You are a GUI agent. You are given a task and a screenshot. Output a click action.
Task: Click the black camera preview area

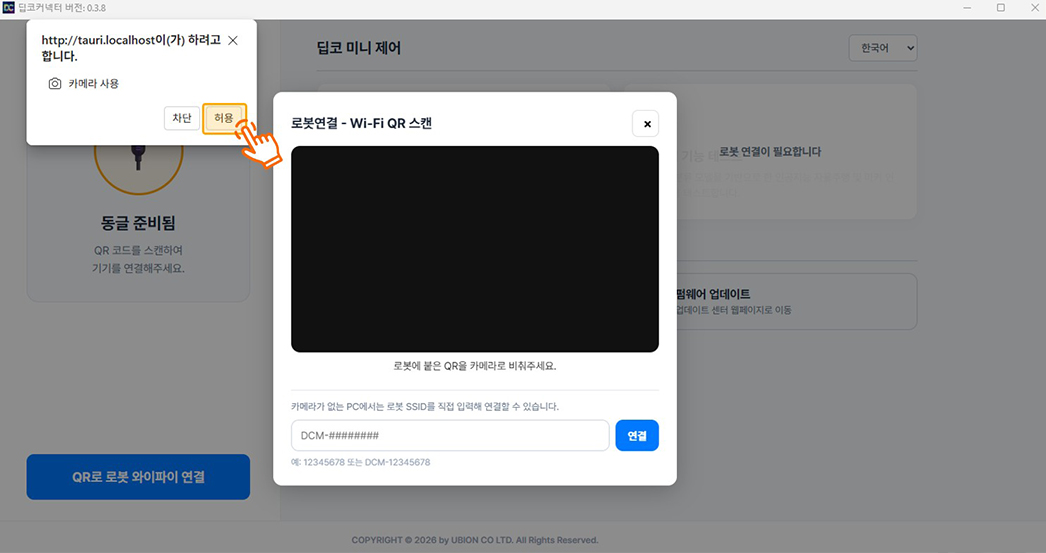click(x=475, y=249)
